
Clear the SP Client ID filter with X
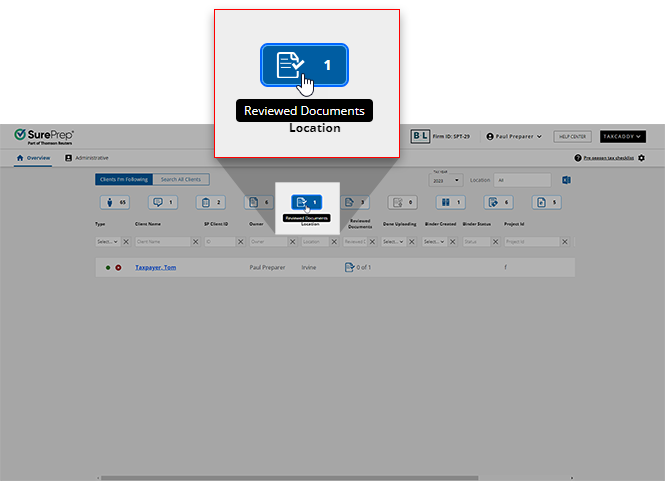coord(240,242)
